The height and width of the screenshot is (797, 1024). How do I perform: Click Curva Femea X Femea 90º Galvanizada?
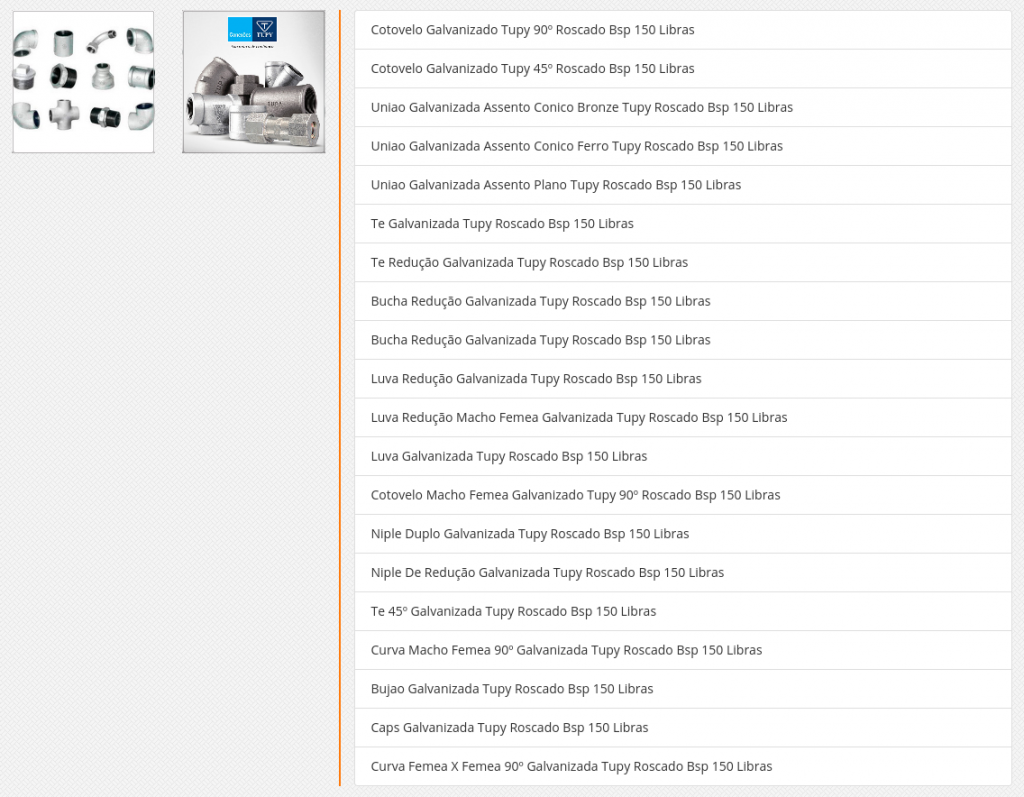571,767
